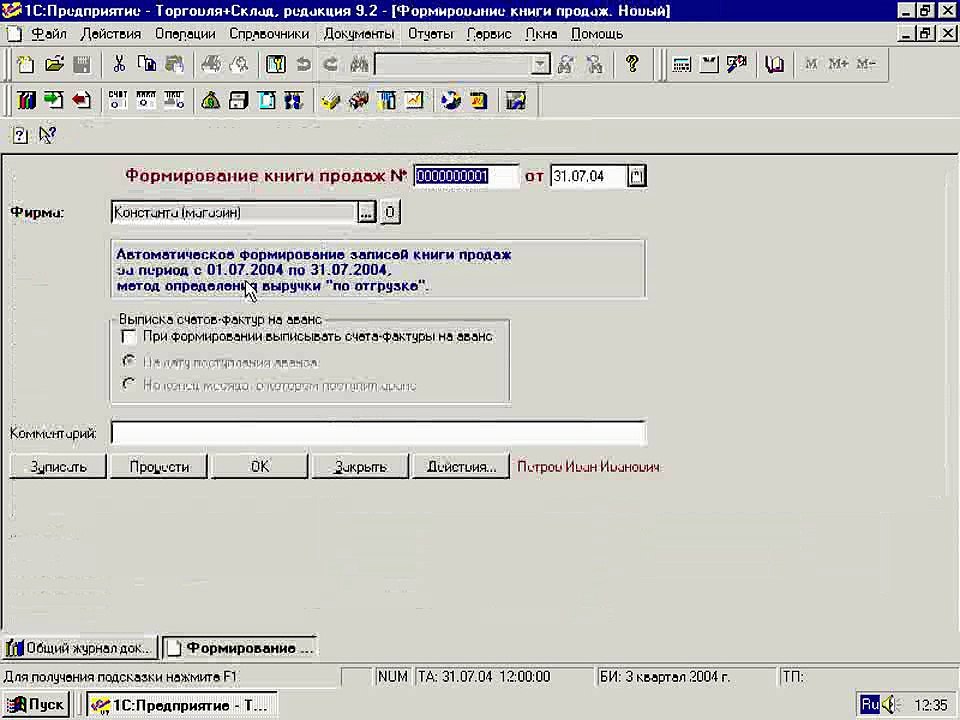The image size is (960, 720).
Task: Open the Файл menu
Action: (48, 34)
